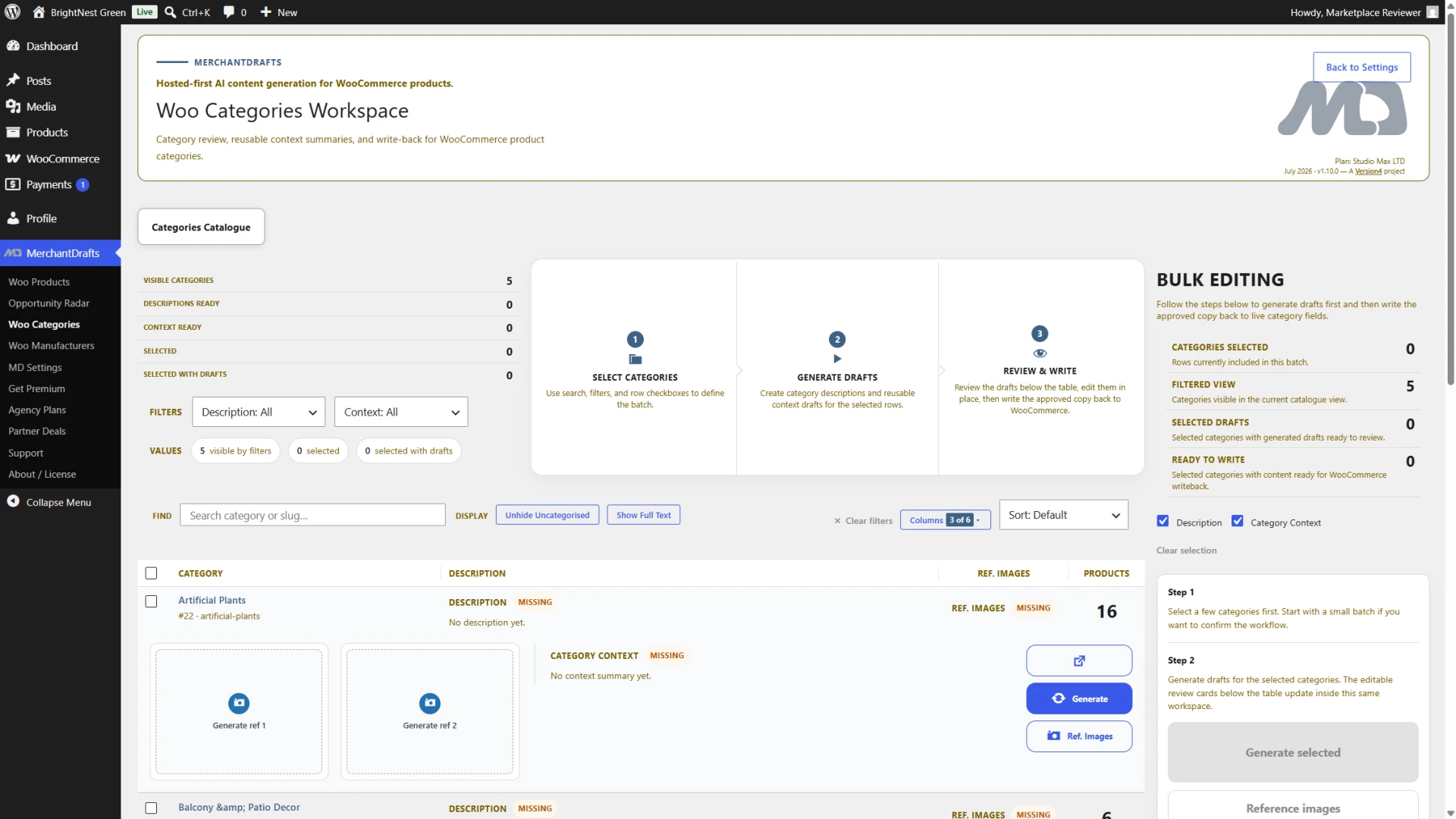Check the Balcony & Patio Decor row checkbox

151,808
